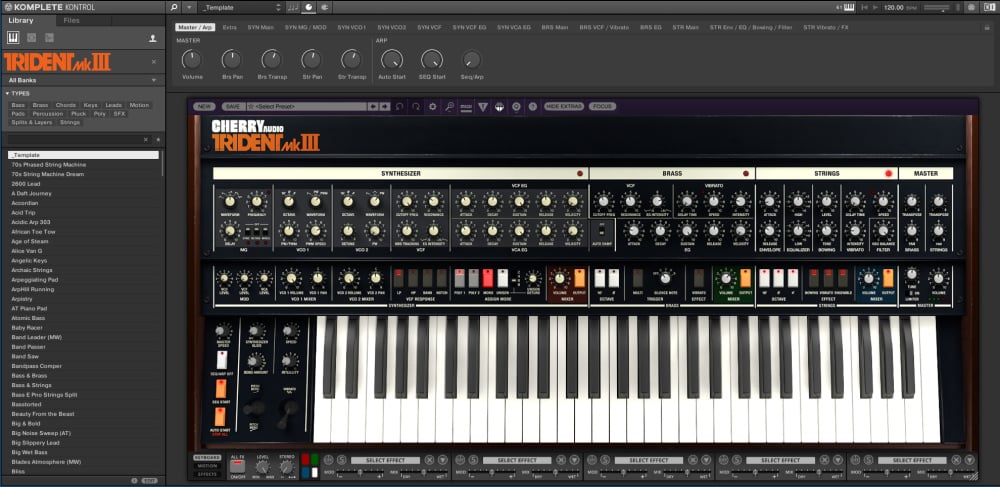Viewport: 1000px width, 487px height.
Task: Click the instruments piano icon in browser
Action: tap(14, 38)
